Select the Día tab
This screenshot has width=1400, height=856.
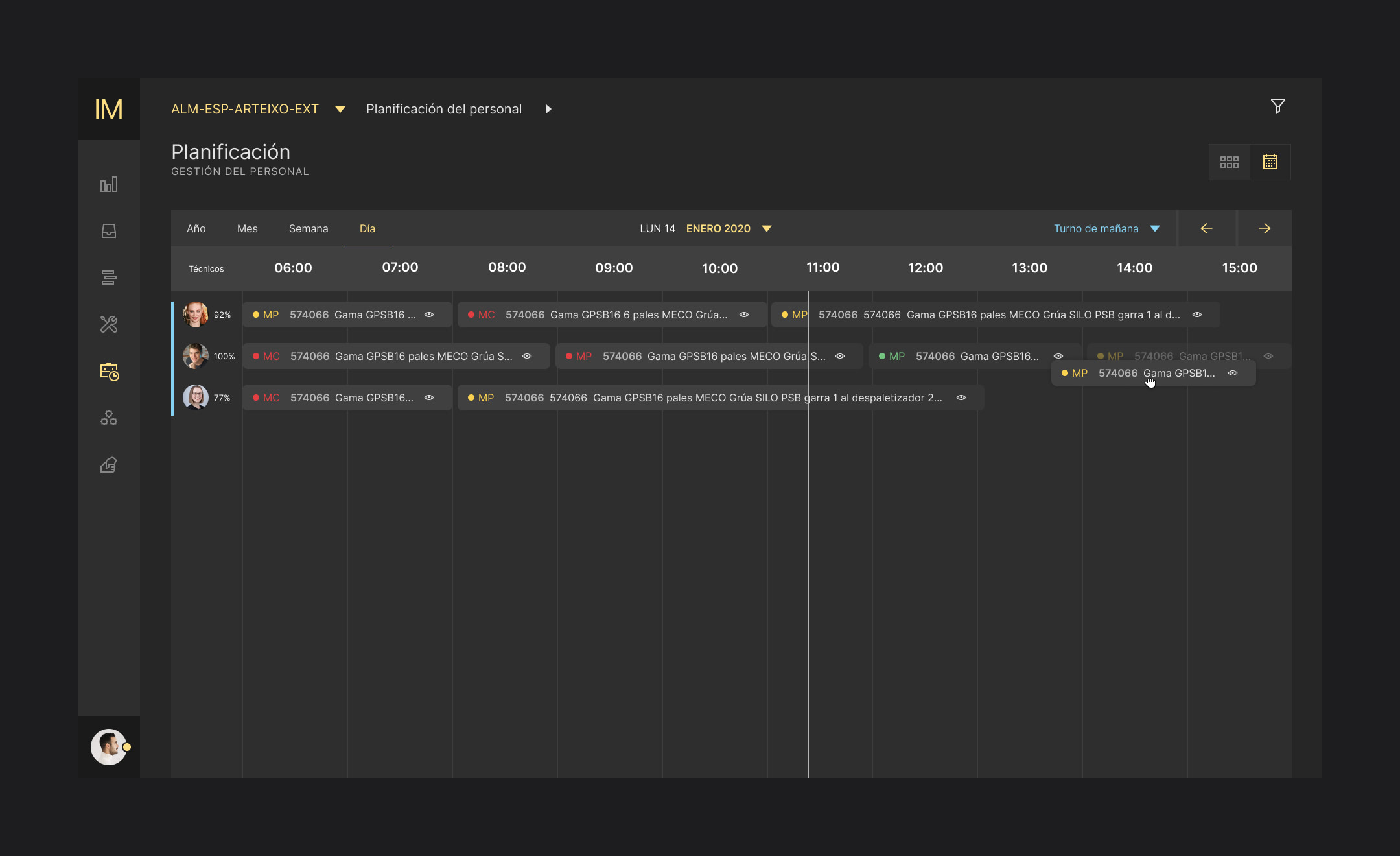click(367, 228)
